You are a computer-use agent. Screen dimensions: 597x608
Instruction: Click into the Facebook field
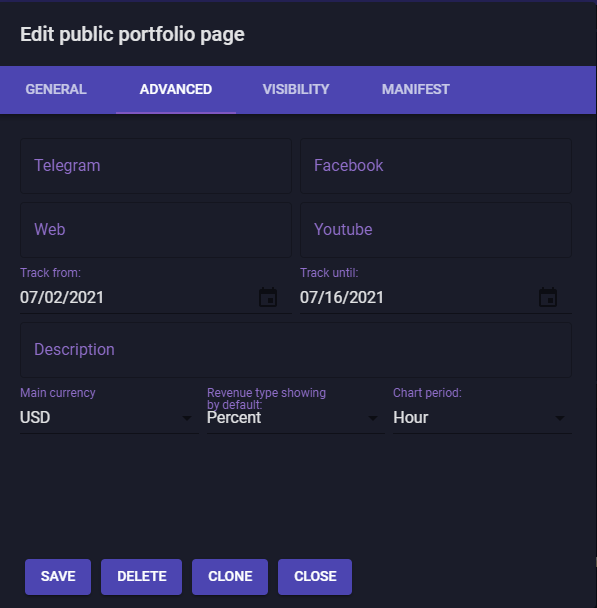tap(436, 166)
